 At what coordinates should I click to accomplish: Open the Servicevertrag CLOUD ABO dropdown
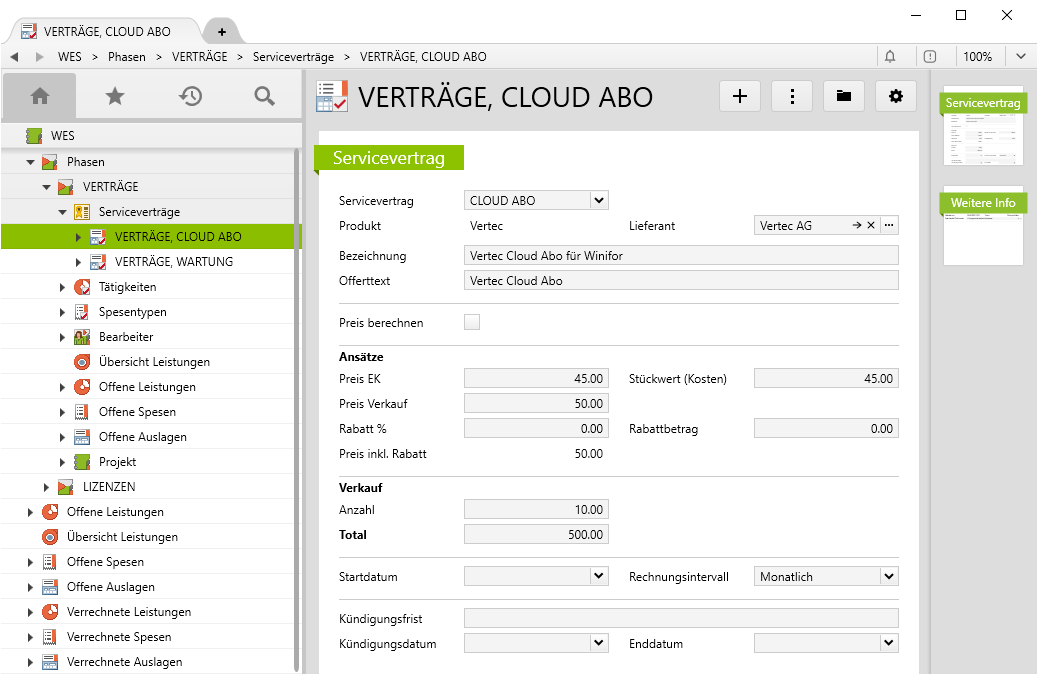[598, 201]
